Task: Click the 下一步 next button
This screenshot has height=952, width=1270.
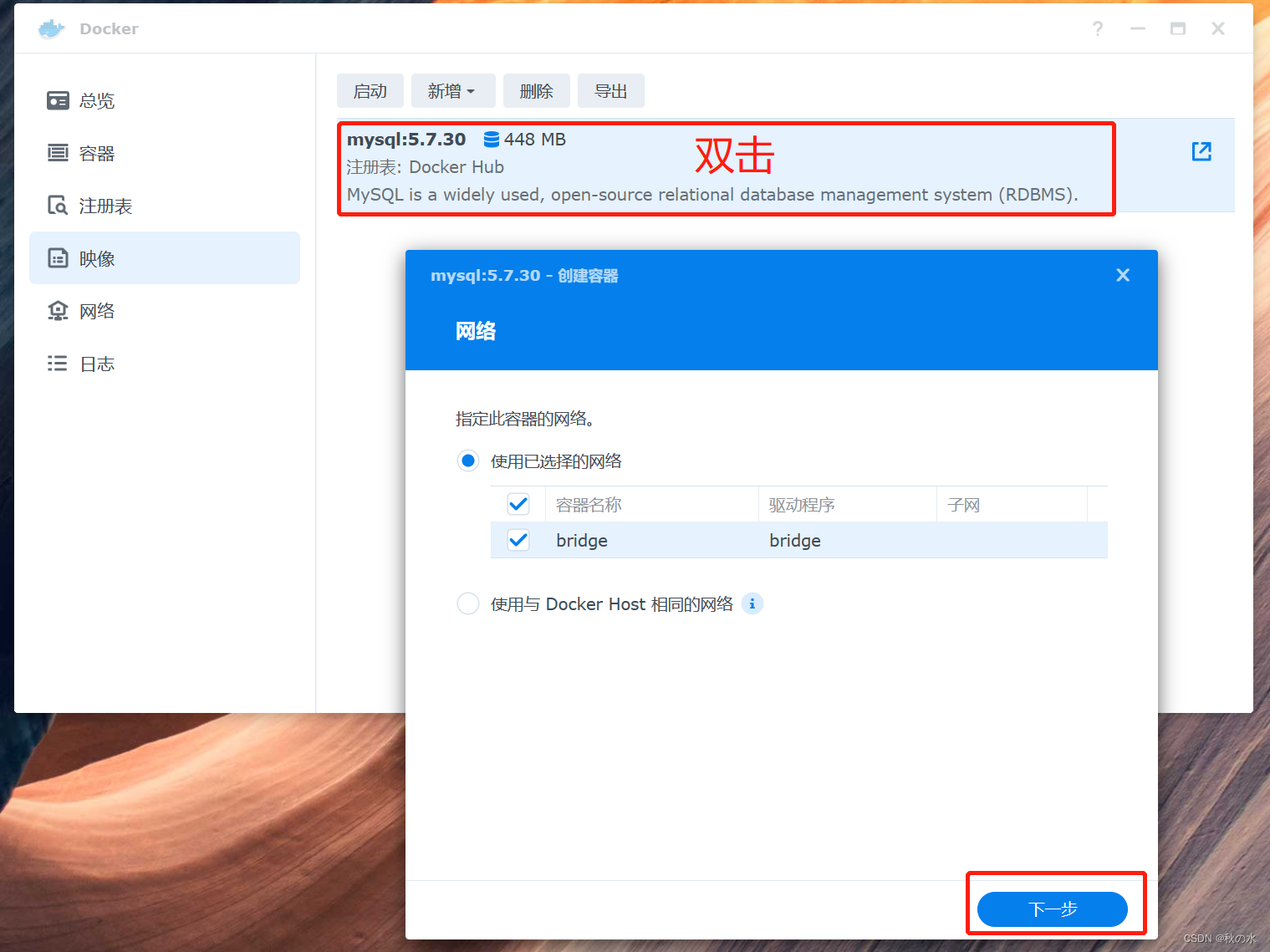Action: click(1053, 909)
